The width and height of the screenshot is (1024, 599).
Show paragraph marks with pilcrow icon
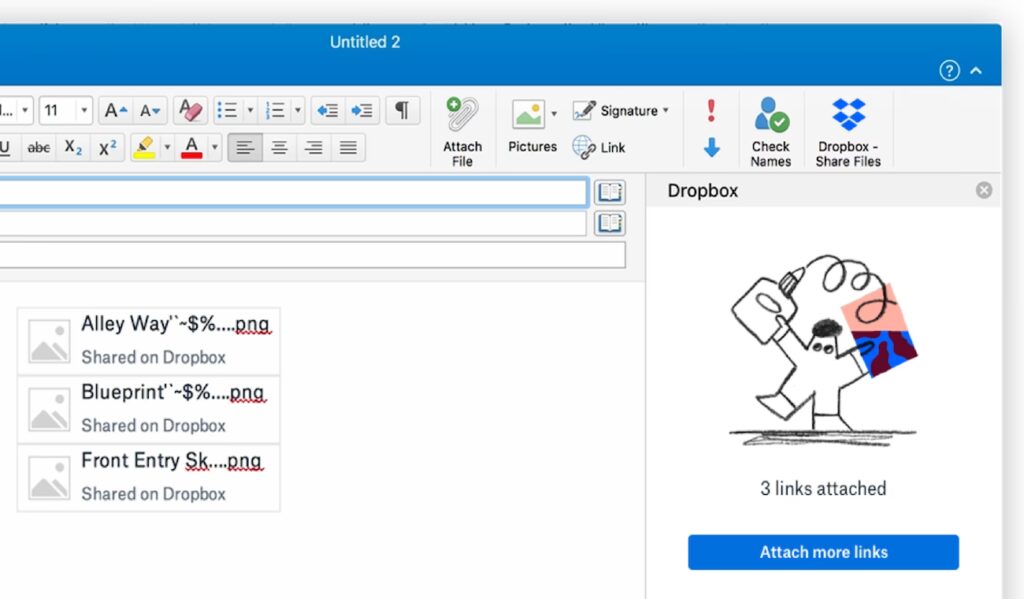[401, 111]
